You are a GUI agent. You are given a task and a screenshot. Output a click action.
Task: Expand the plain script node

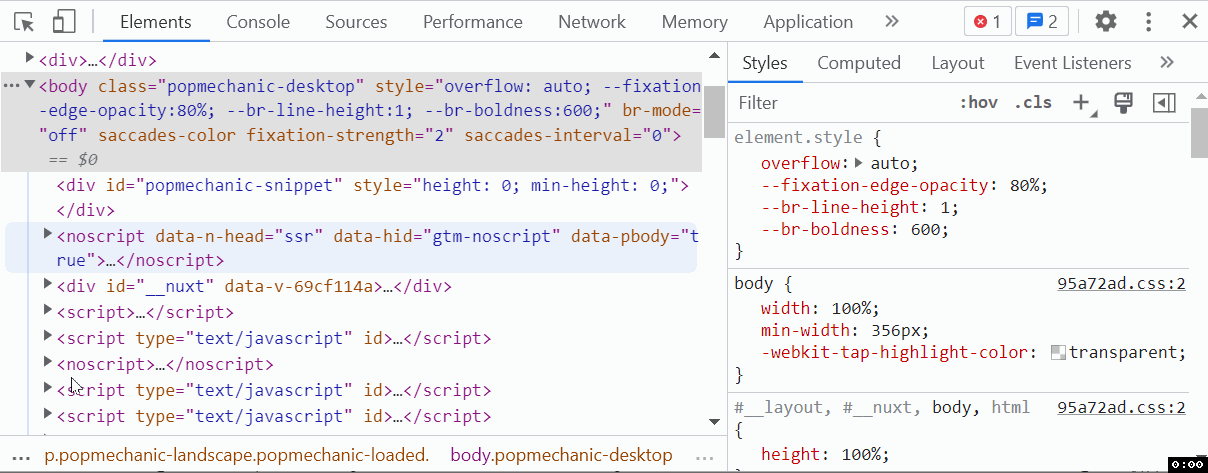point(47,310)
